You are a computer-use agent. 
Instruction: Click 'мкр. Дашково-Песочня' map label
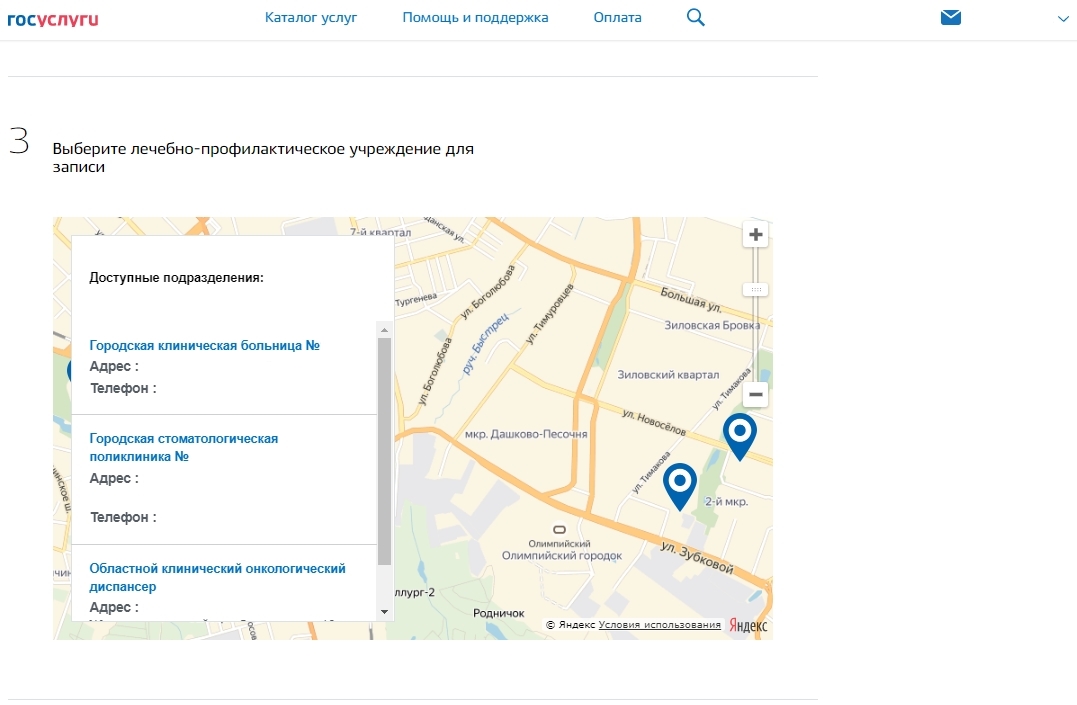click(526, 434)
